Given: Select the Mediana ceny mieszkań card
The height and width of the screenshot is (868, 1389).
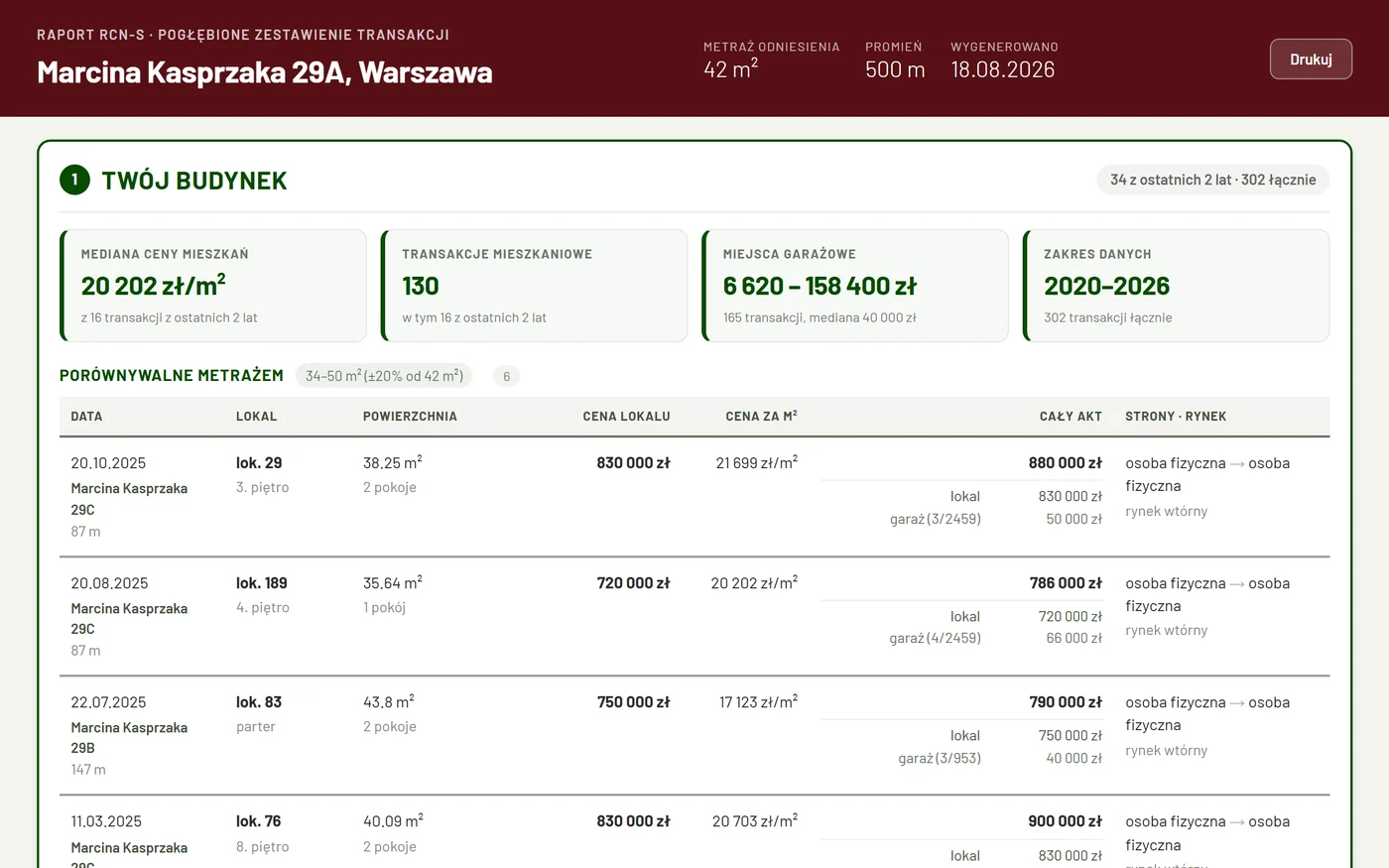Looking at the screenshot, I should (213, 286).
